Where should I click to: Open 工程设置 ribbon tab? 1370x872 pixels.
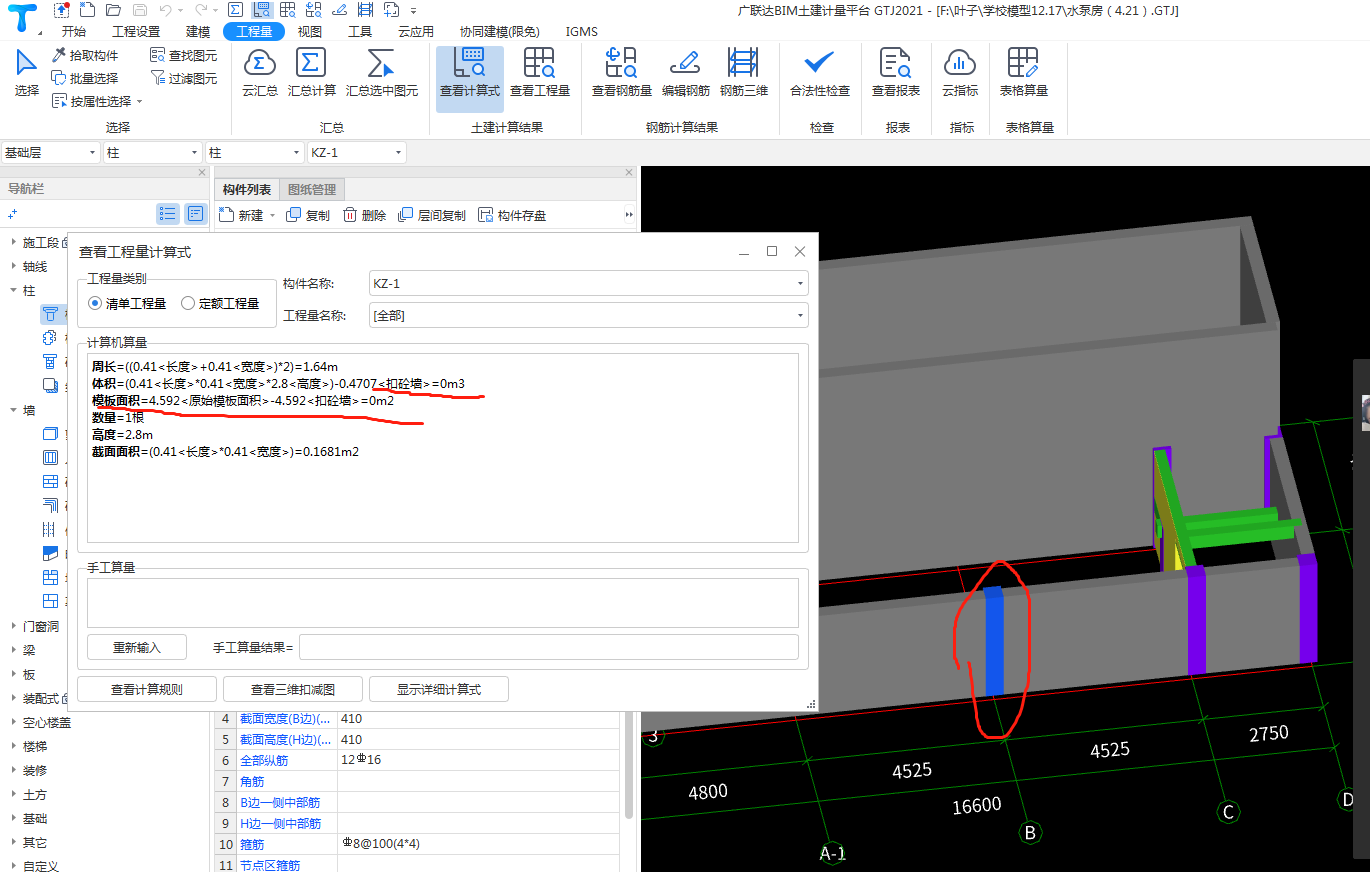coord(136,32)
